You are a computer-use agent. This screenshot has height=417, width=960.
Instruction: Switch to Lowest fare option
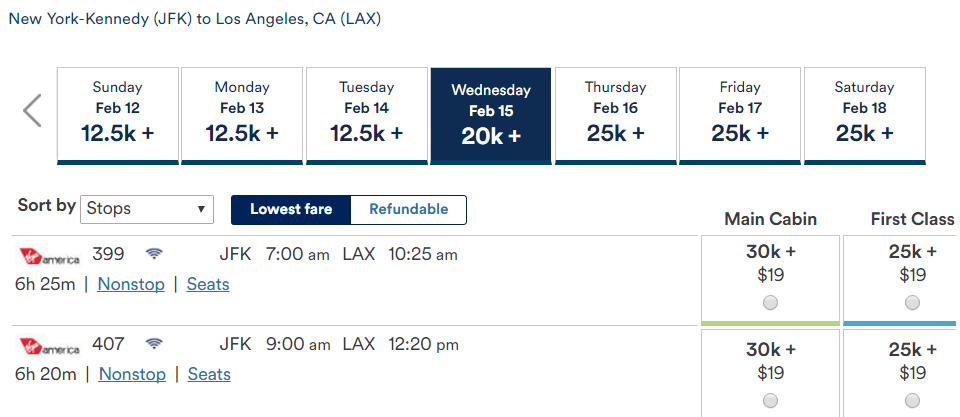[x=291, y=209]
